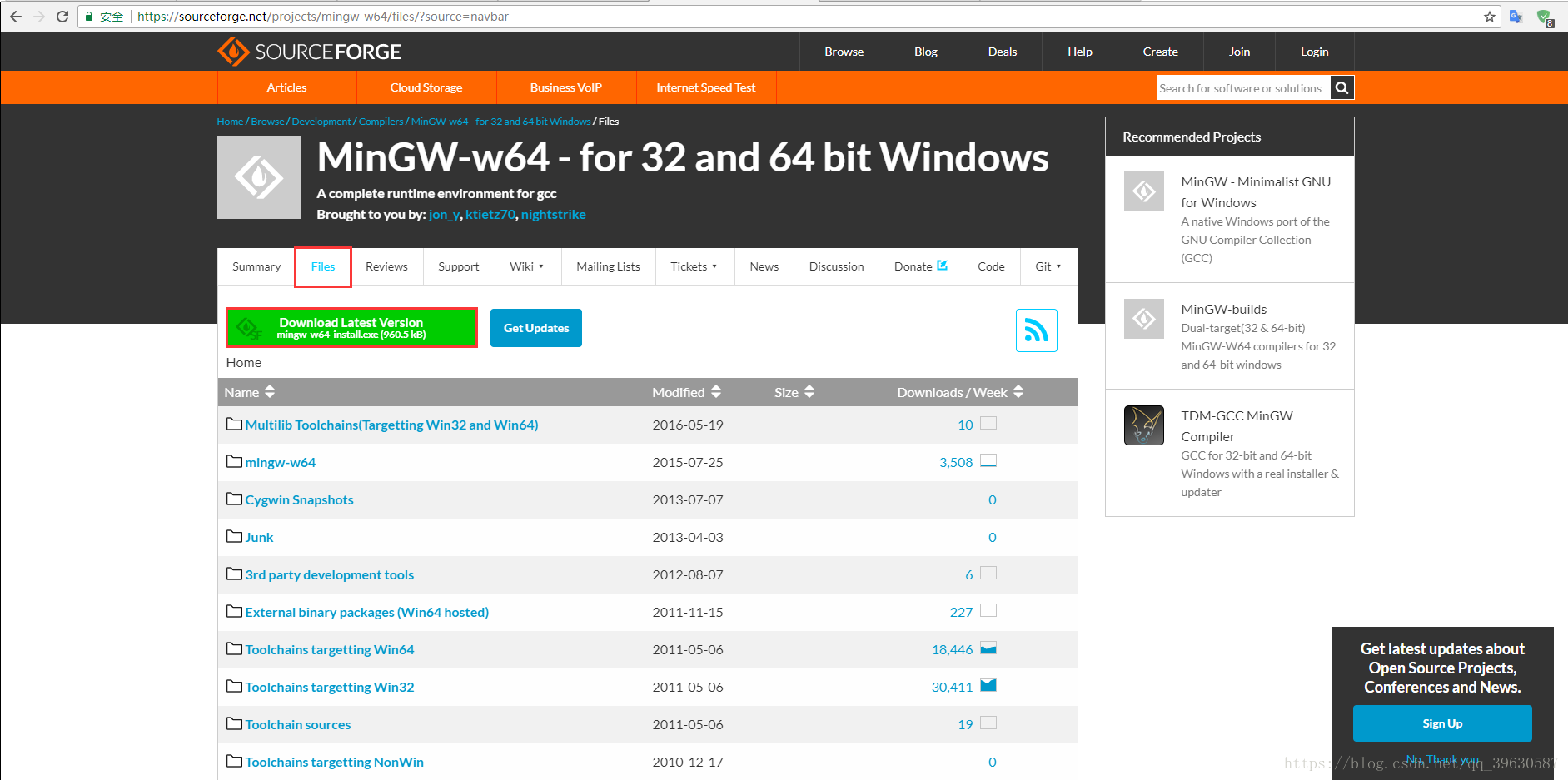Click folder icon for Toolchain sources
The width and height of the screenshot is (1568, 780).
point(235,724)
